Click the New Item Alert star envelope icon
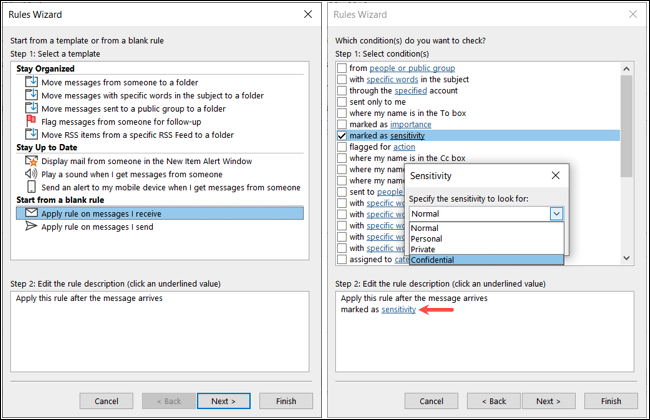 click(32, 160)
